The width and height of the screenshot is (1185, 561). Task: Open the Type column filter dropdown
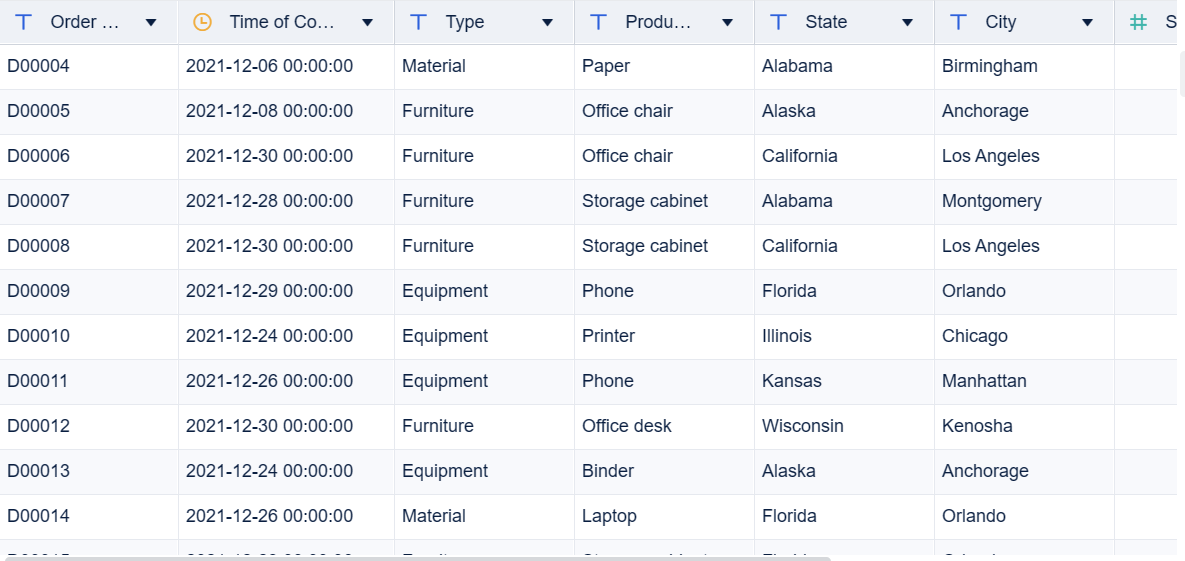(547, 23)
